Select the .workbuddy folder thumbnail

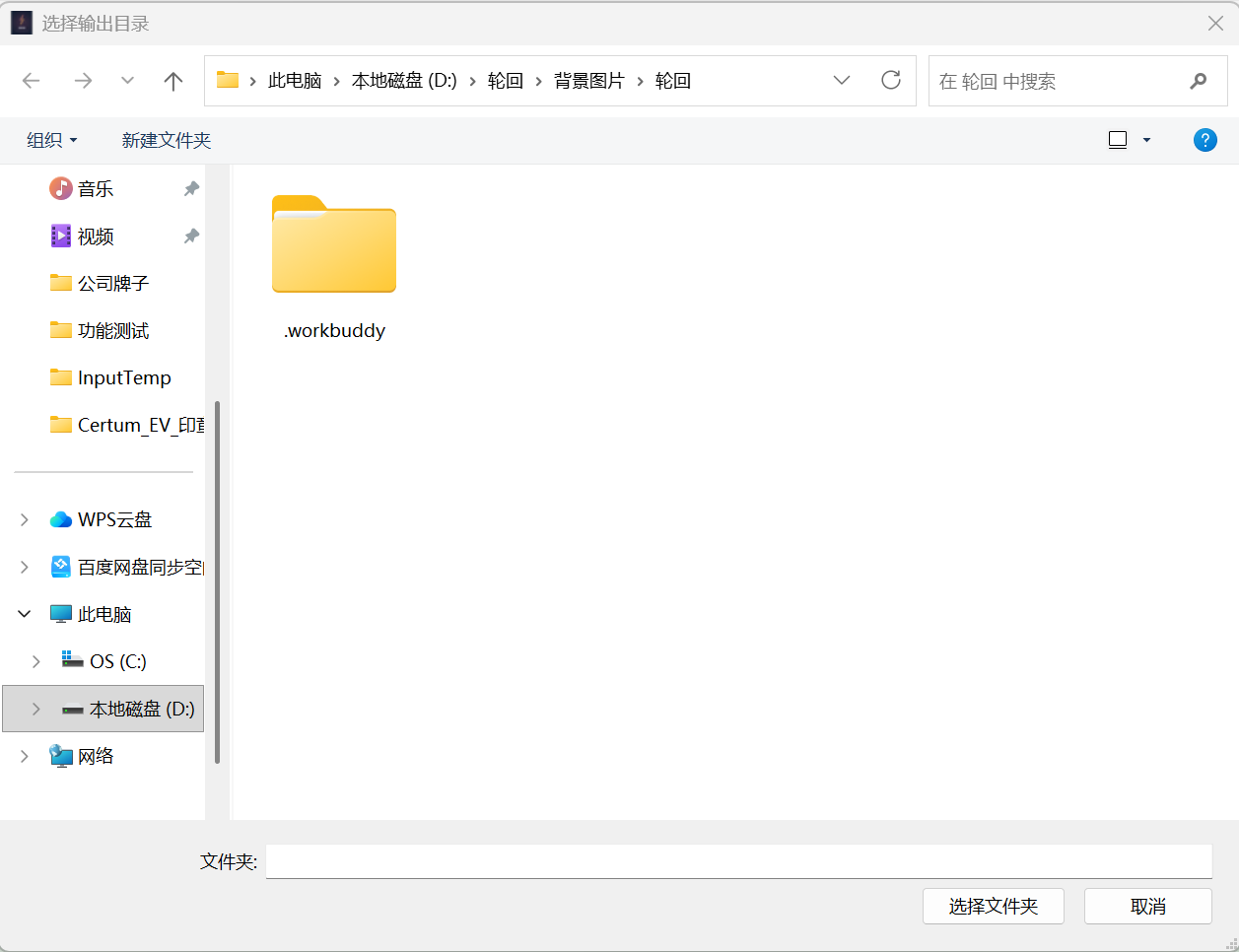(334, 243)
